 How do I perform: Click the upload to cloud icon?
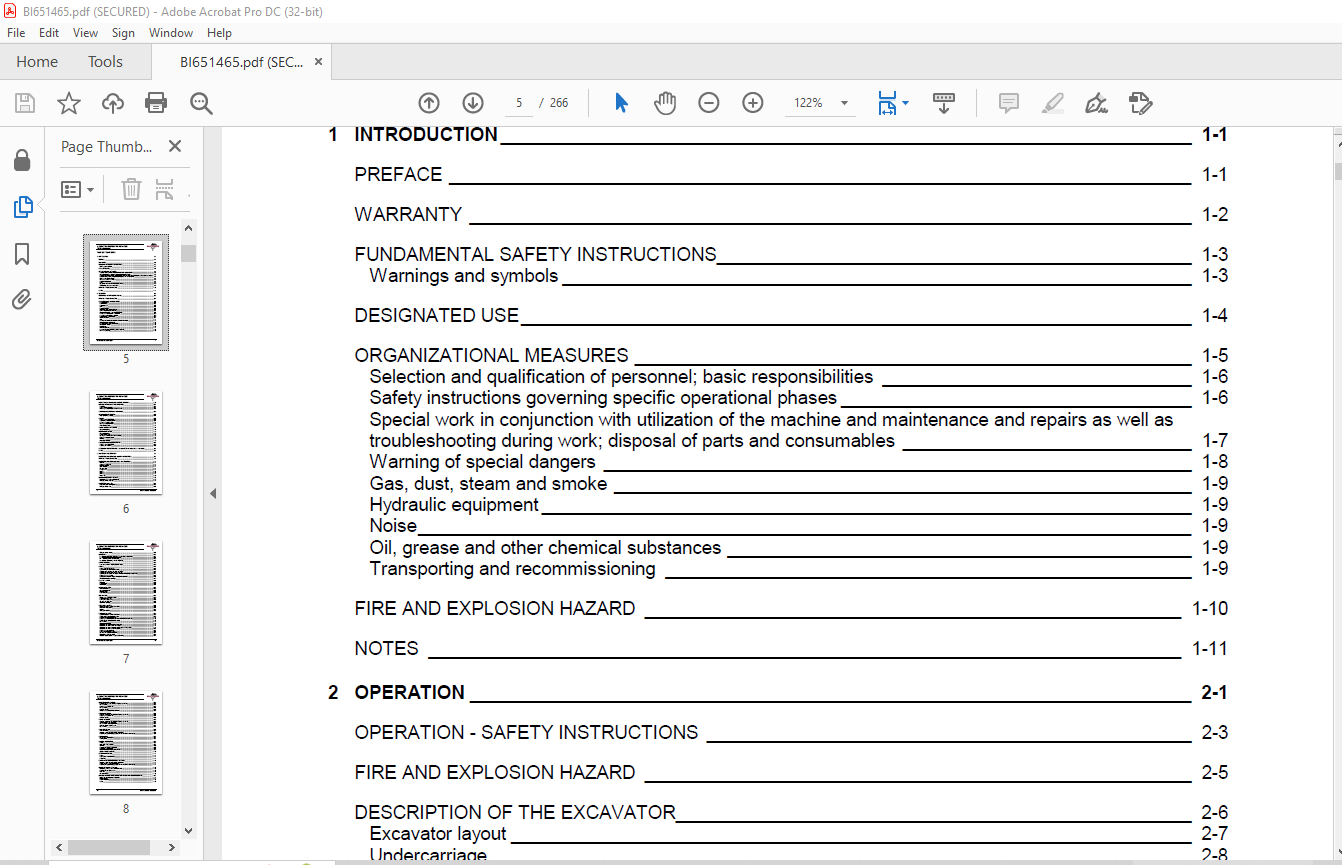(113, 103)
